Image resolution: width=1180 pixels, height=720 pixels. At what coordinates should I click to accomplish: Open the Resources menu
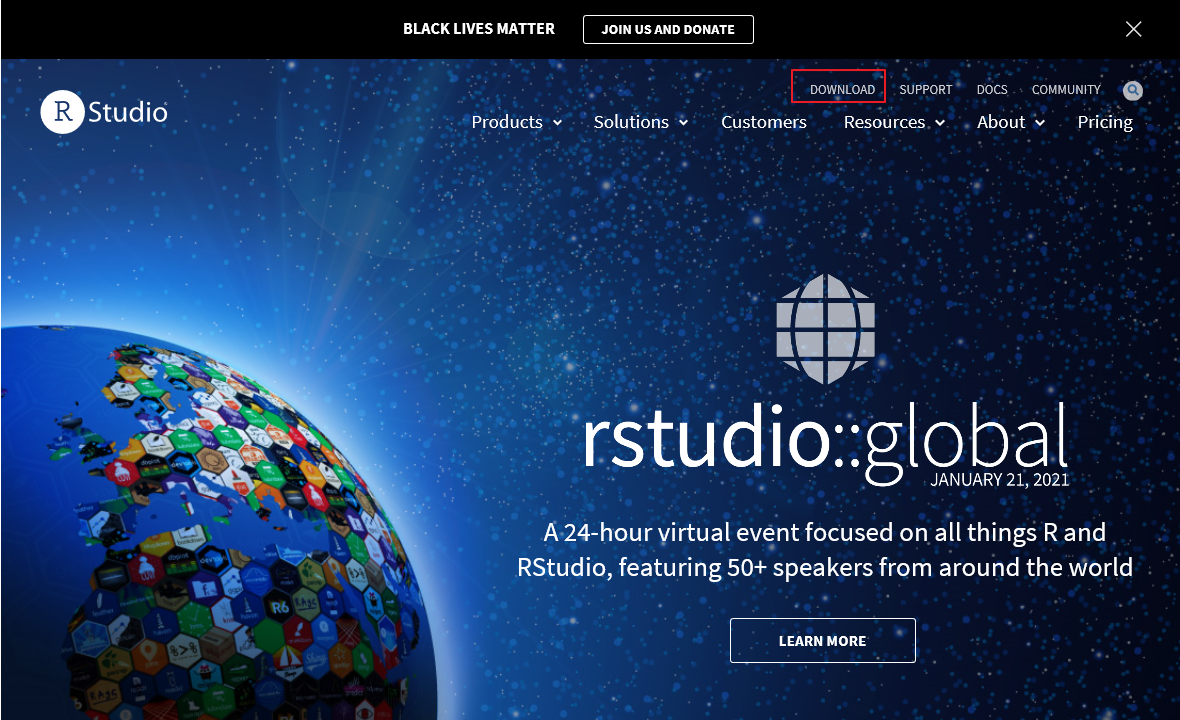(884, 122)
